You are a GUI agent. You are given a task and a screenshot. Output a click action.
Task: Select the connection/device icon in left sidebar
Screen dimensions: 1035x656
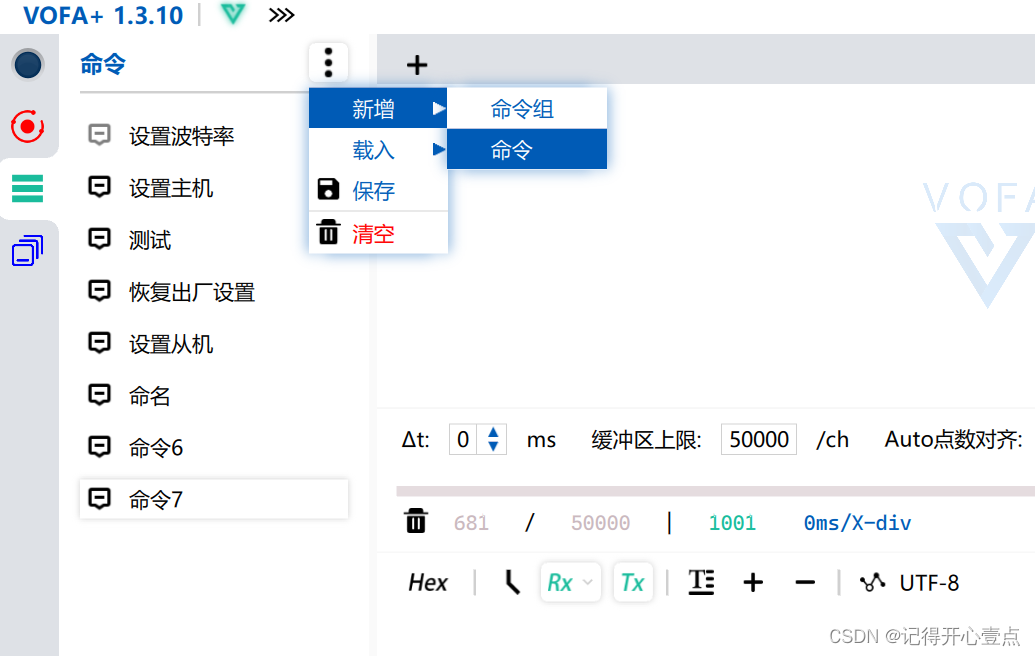27,64
